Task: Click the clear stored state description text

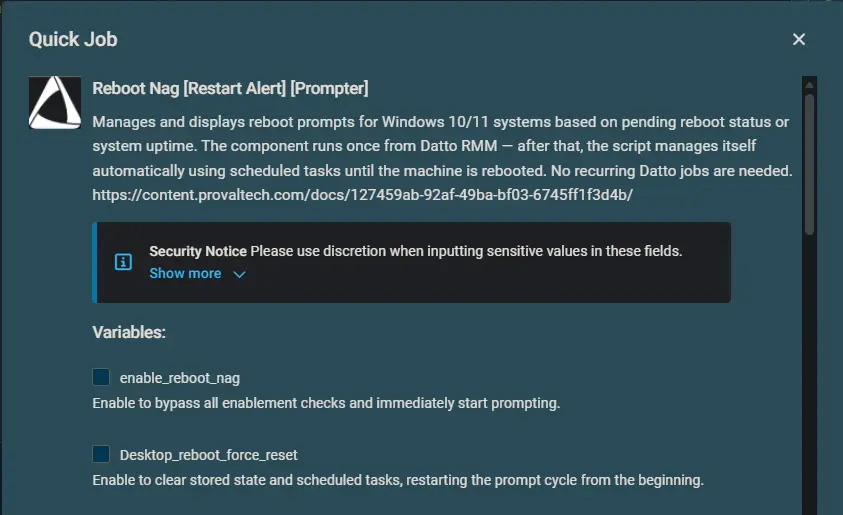Action: [398, 480]
